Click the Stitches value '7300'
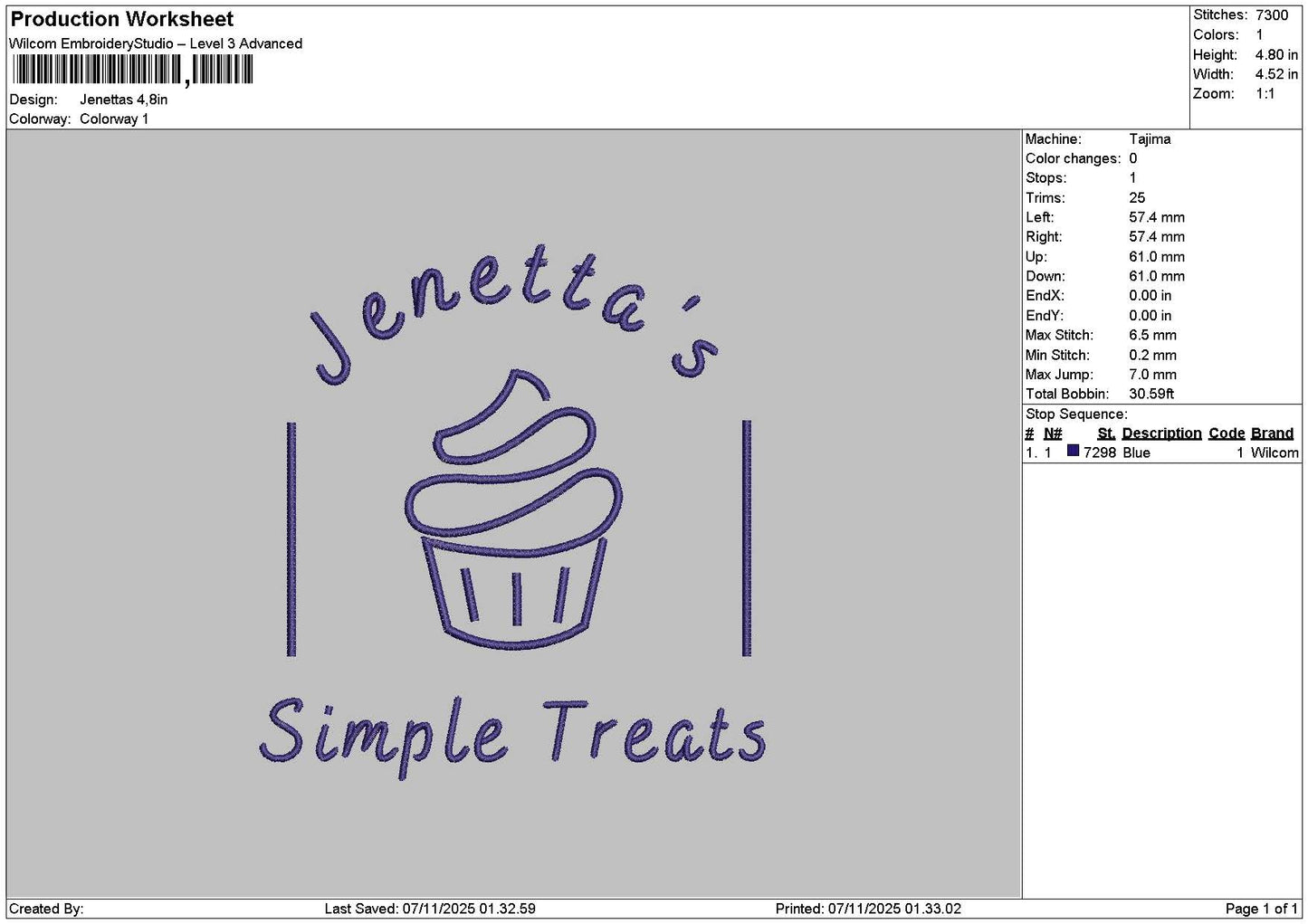 pos(1272,14)
